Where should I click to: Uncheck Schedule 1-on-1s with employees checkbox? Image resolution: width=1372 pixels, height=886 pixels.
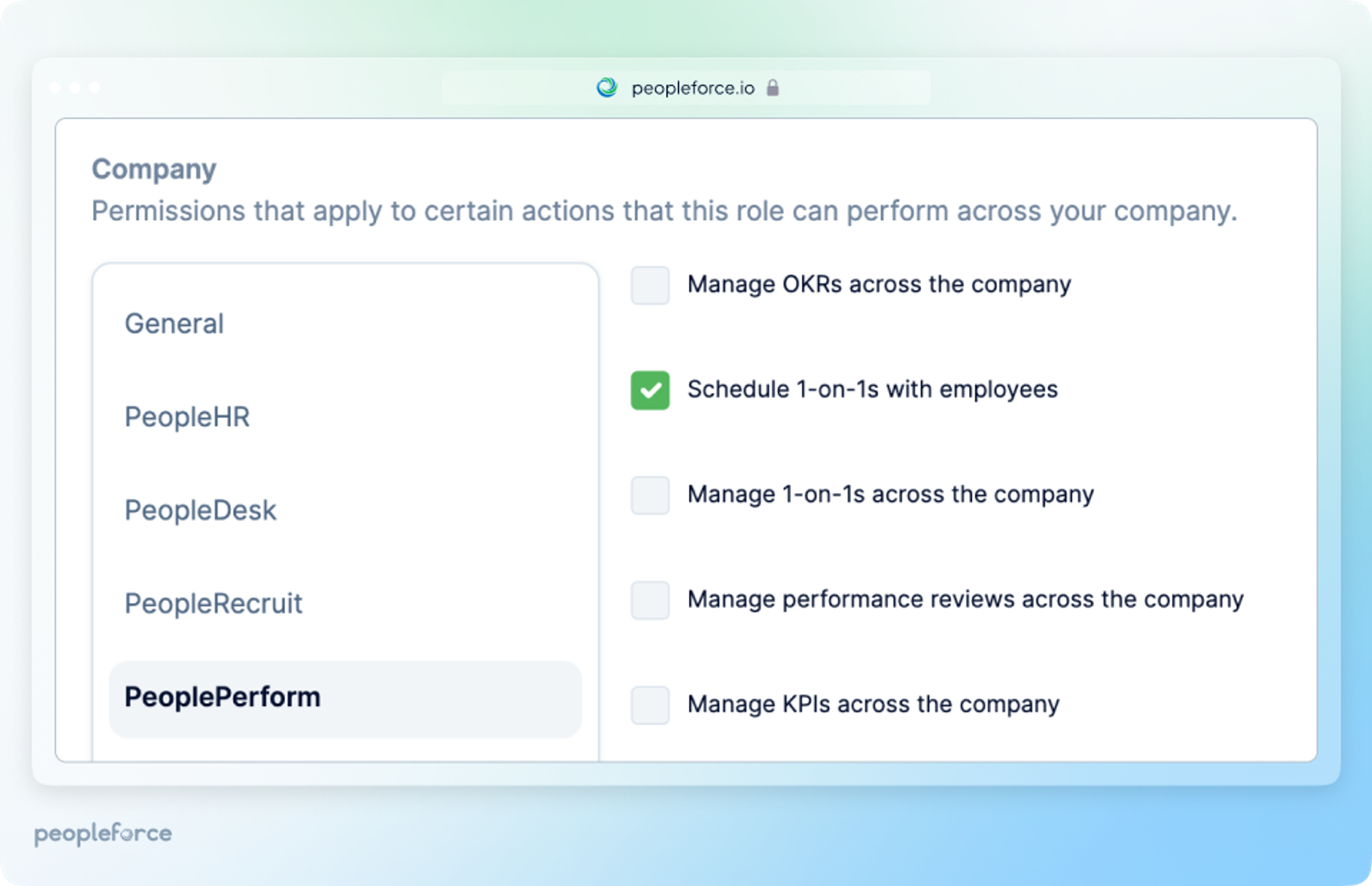(650, 390)
